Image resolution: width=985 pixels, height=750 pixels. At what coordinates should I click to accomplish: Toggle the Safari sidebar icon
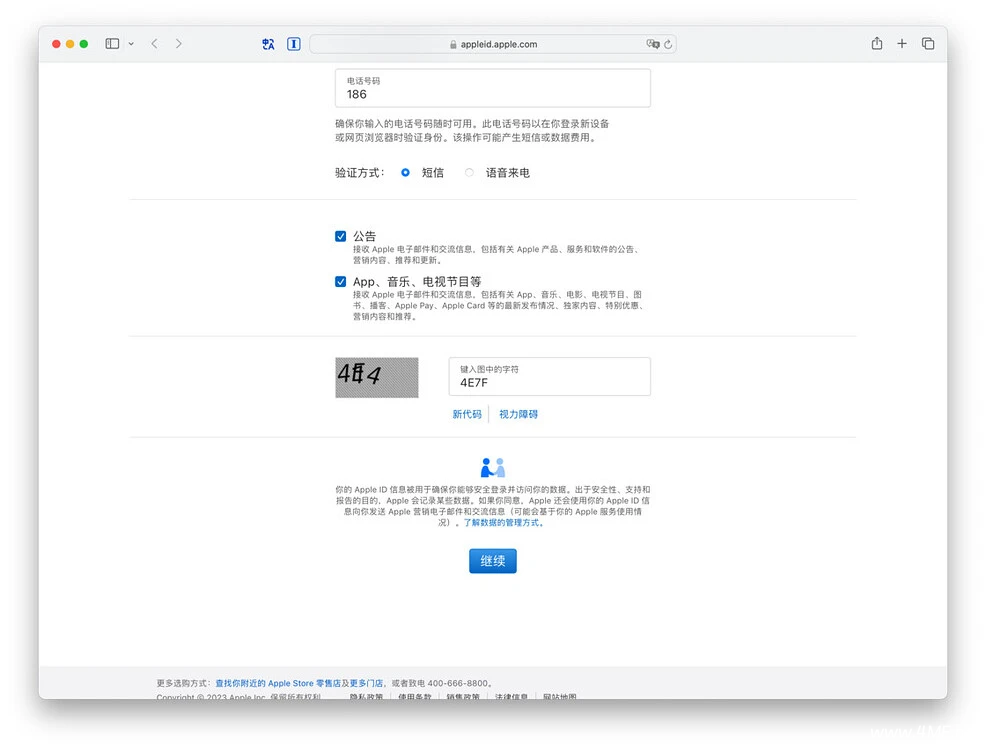(112, 44)
